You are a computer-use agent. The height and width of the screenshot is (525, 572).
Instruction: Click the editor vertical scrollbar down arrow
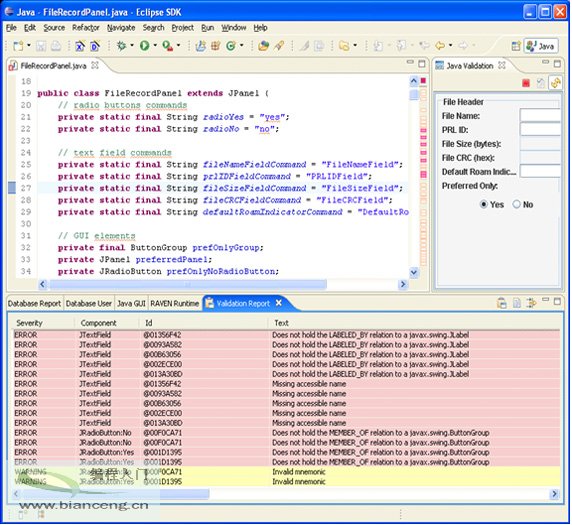point(414,272)
